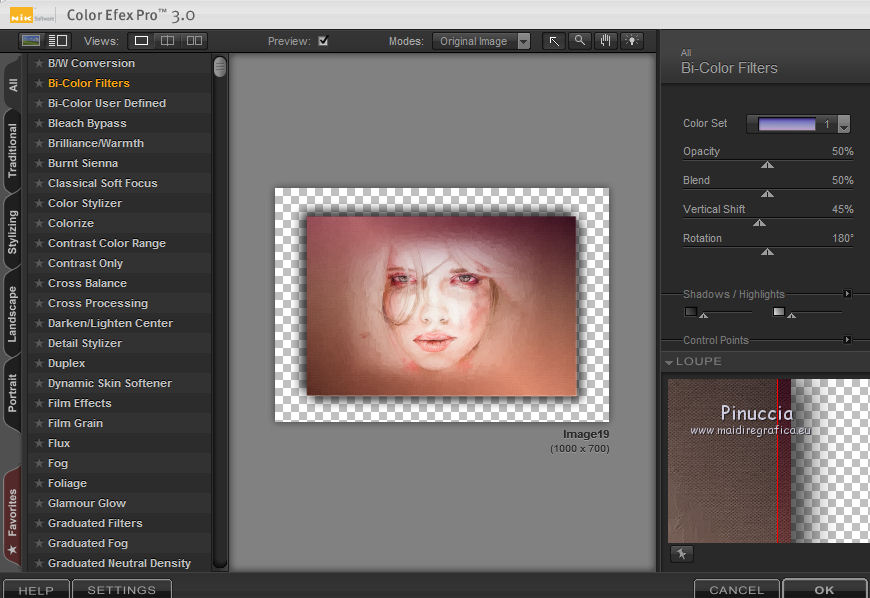Click the OK button
The width and height of the screenshot is (870, 598).
coord(824,590)
